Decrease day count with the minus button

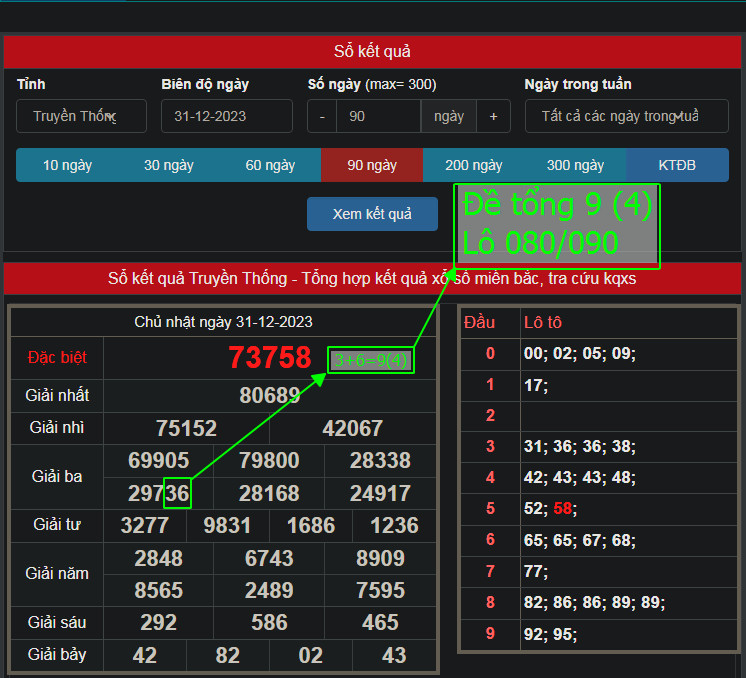point(322,116)
